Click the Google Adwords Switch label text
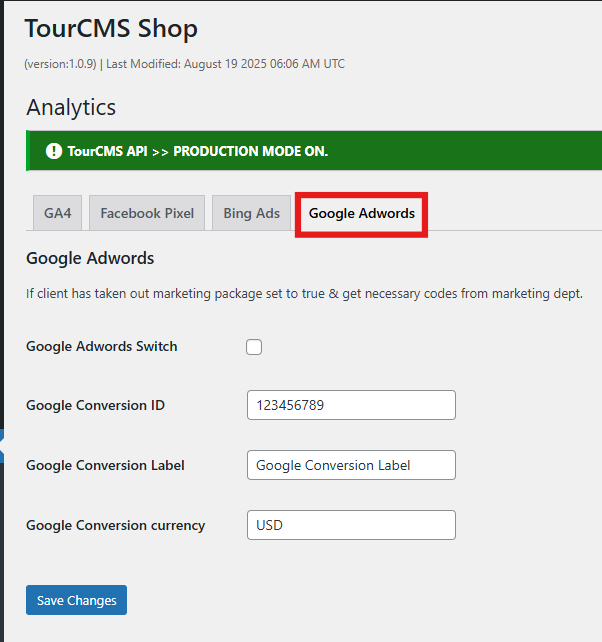The image size is (602, 642). coord(101,346)
